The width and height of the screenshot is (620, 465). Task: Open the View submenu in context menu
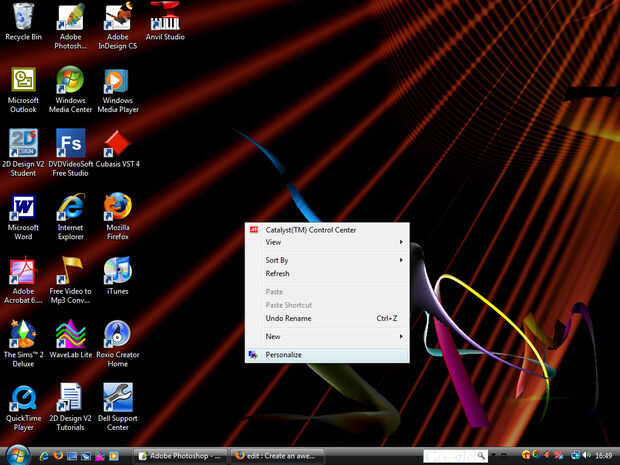pyautogui.click(x=327, y=242)
